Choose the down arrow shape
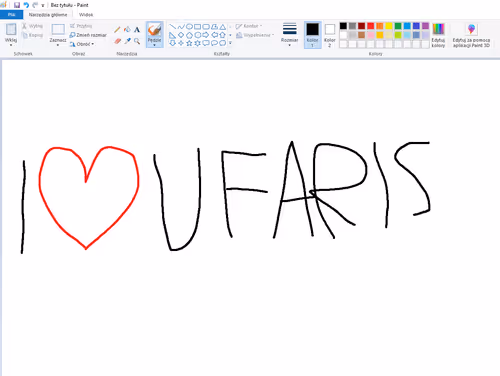The image size is (500, 376). pos(172,43)
